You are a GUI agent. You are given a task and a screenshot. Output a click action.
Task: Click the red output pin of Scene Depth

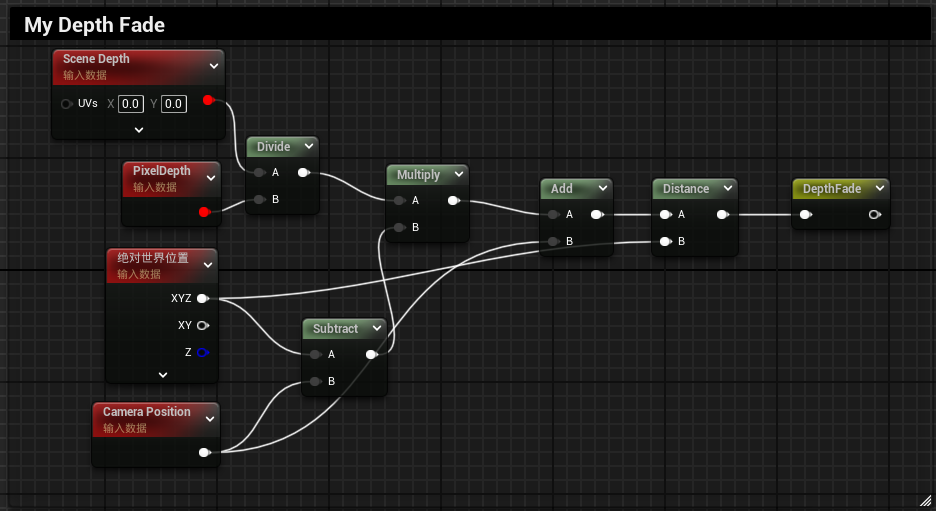[x=208, y=100]
